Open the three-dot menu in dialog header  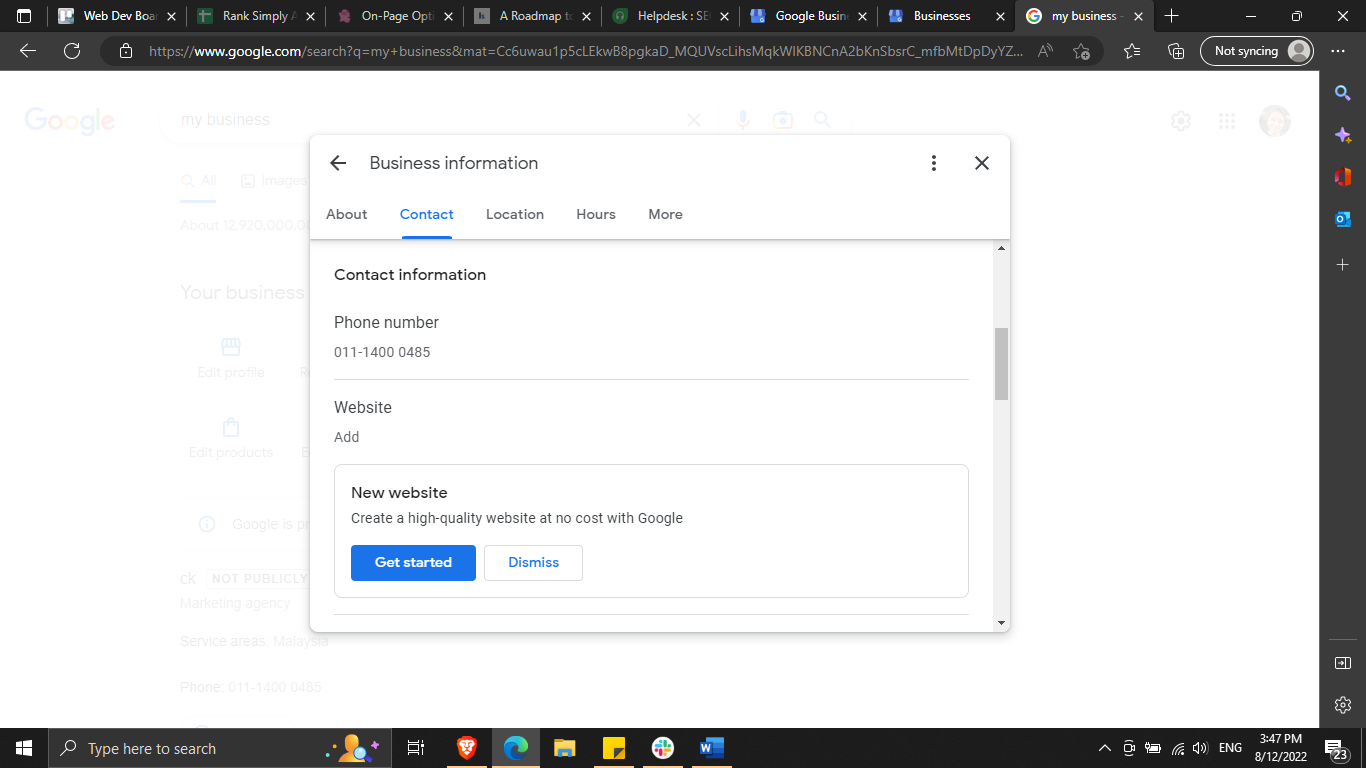(933, 163)
